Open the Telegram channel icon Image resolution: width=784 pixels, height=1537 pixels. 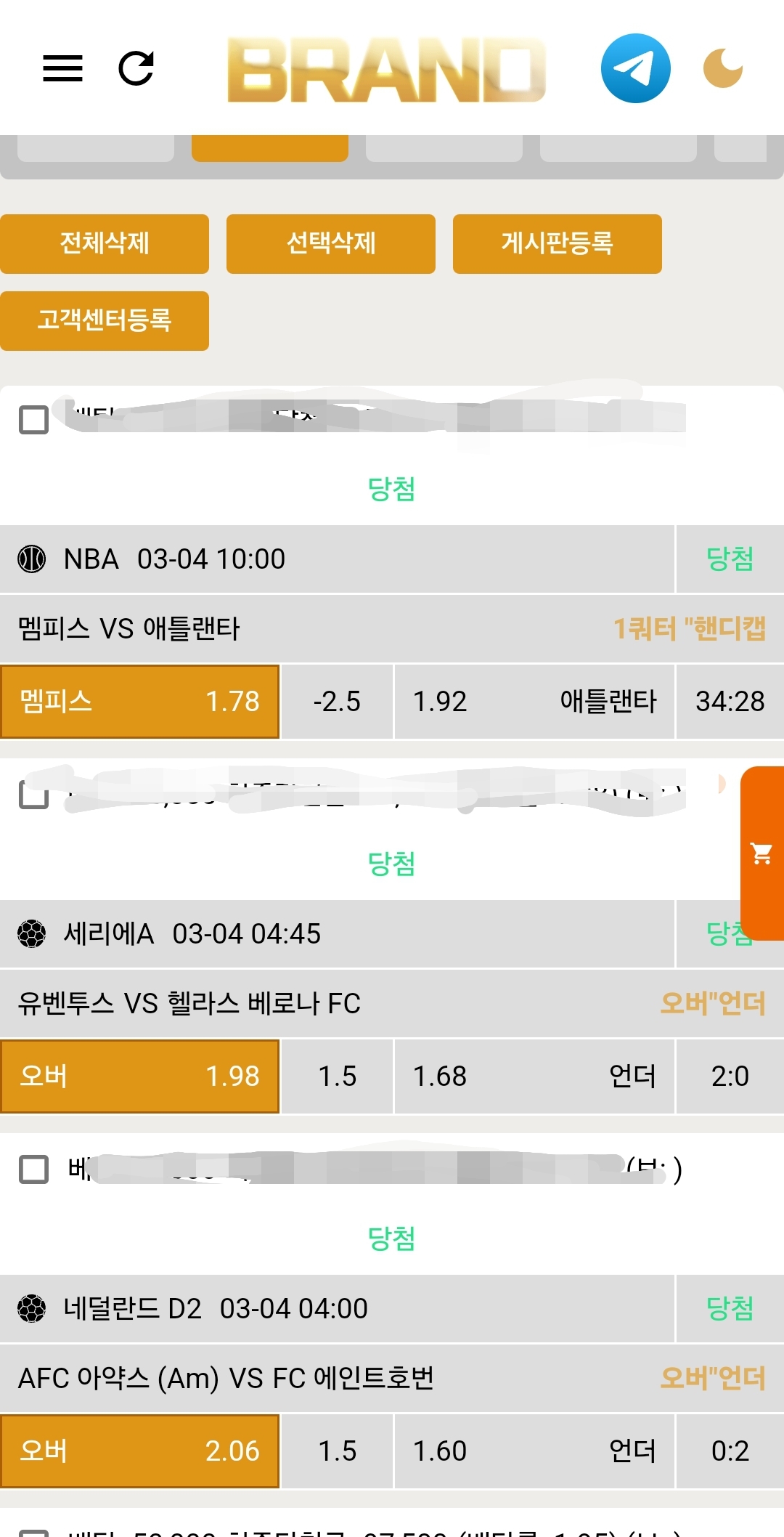tap(635, 68)
